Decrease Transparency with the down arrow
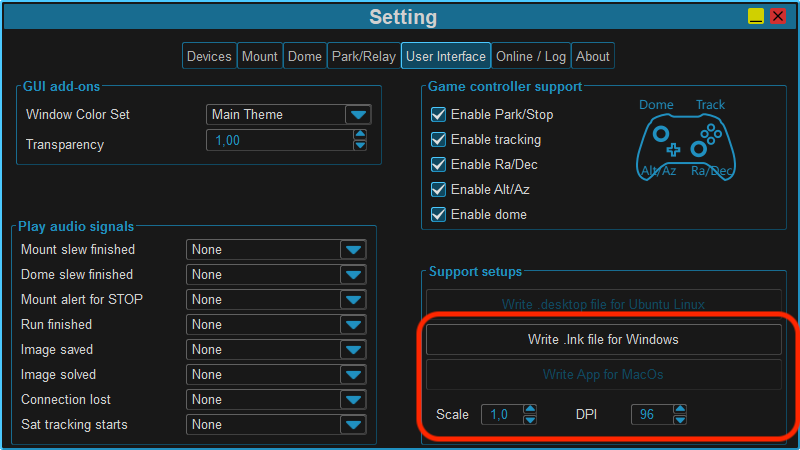This screenshot has width=800, height=450. 360,145
